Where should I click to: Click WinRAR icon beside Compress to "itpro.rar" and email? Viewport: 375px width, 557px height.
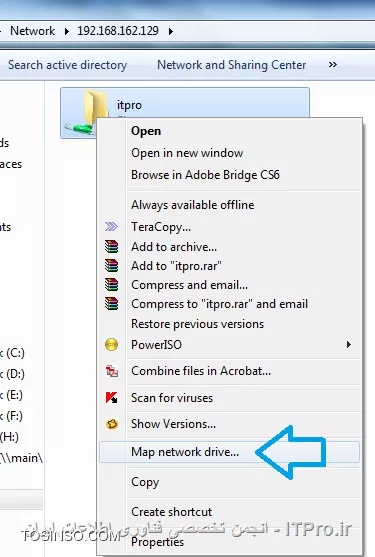[x=112, y=304]
